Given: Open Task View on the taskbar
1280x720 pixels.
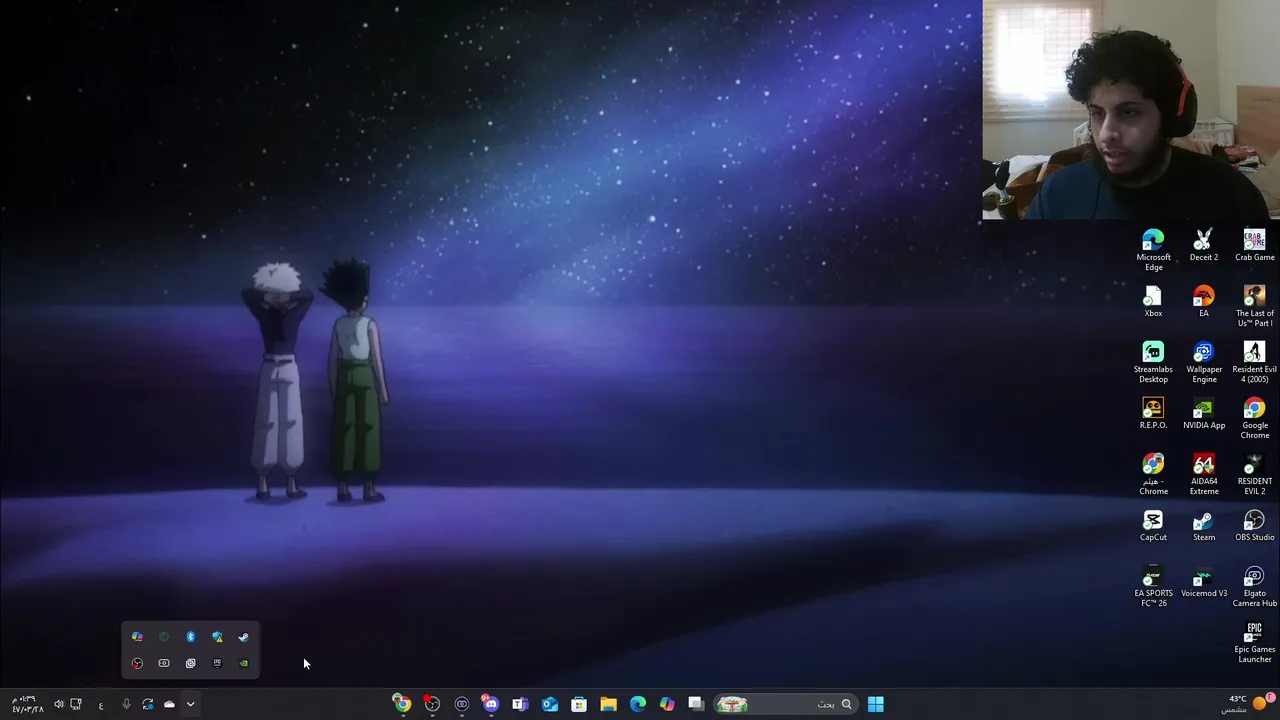Looking at the screenshot, I should click(x=696, y=704).
